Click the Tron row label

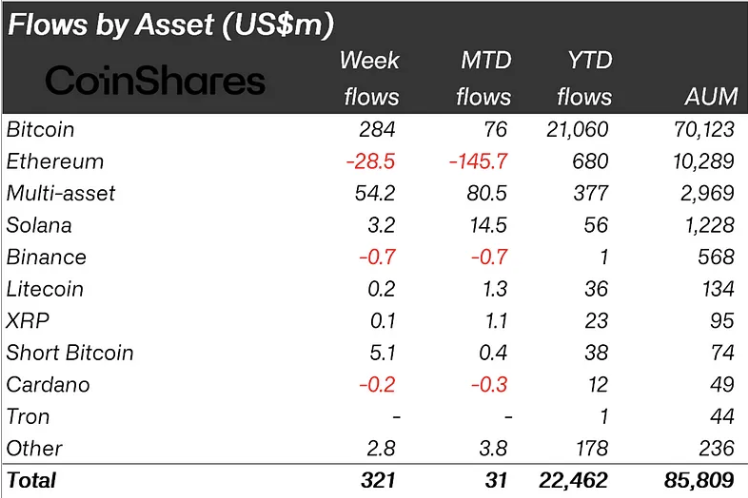[x=28, y=417]
